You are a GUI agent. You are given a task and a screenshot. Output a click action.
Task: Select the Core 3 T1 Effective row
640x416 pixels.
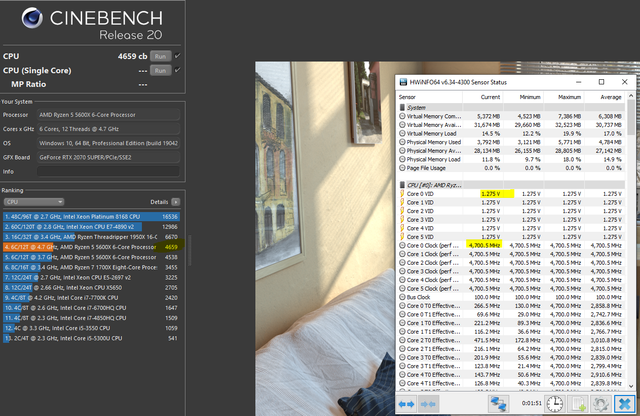pyautogui.click(x=511, y=366)
